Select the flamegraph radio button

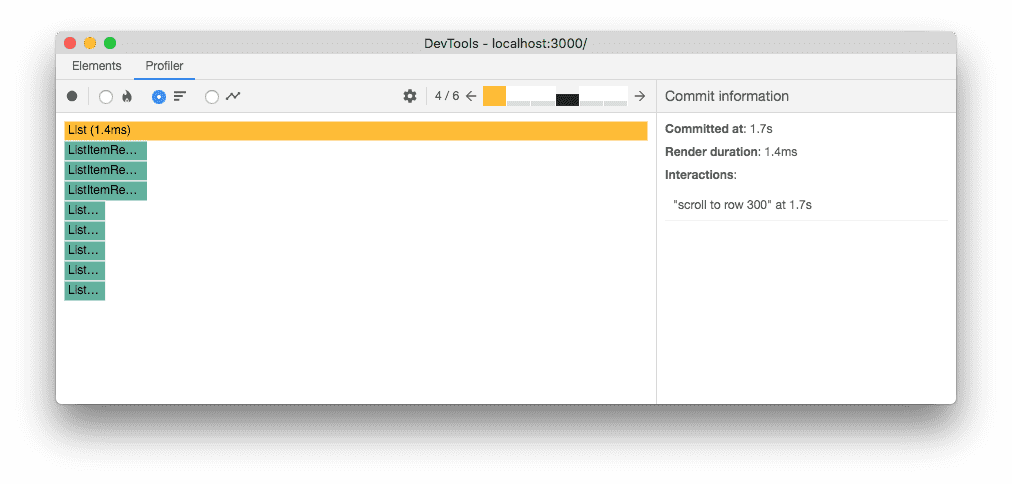pyautogui.click(x=106, y=97)
